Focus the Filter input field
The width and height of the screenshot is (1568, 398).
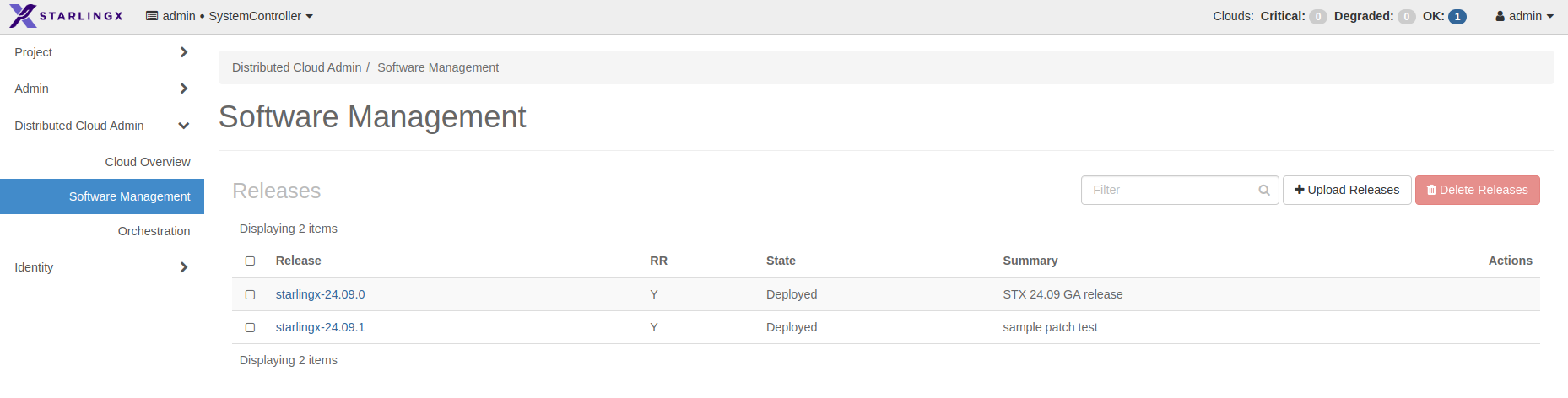[1170, 191]
